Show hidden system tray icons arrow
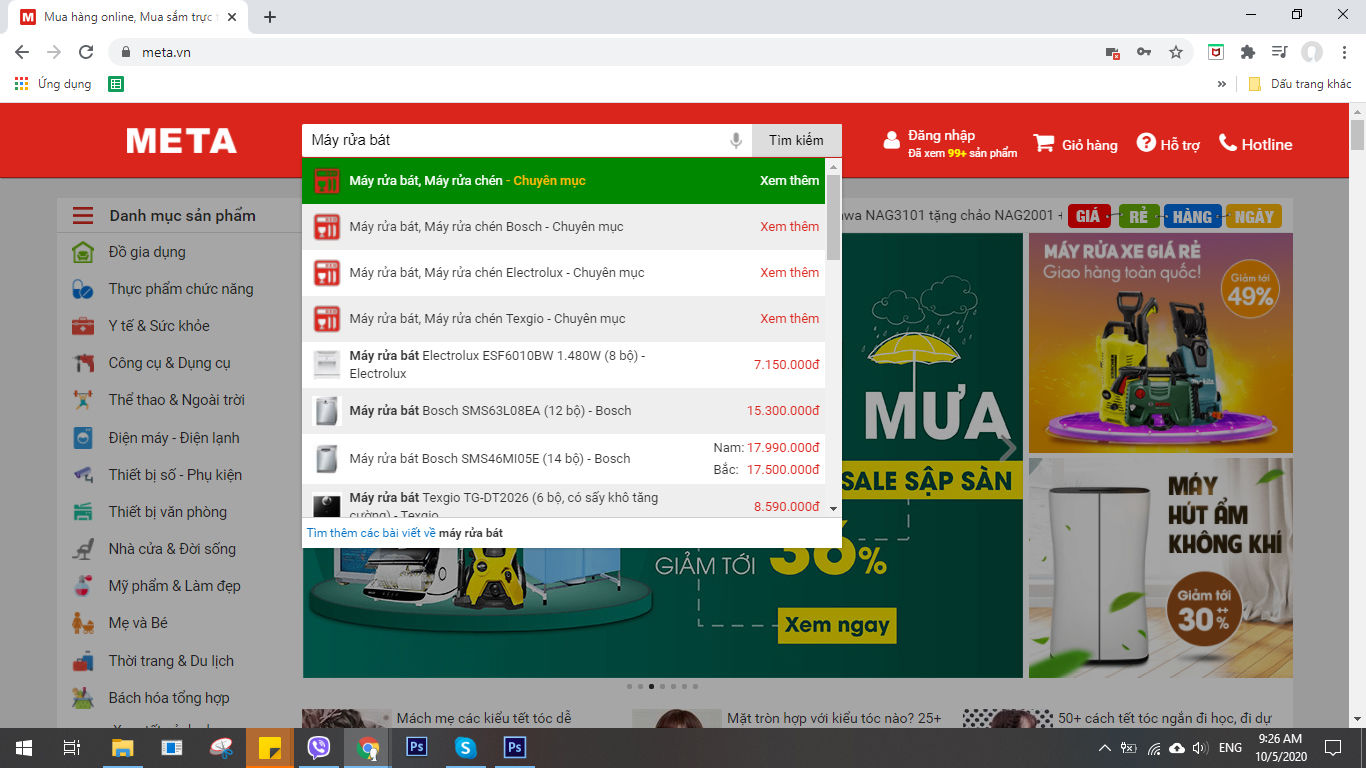1366x768 pixels. click(1104, 747)
